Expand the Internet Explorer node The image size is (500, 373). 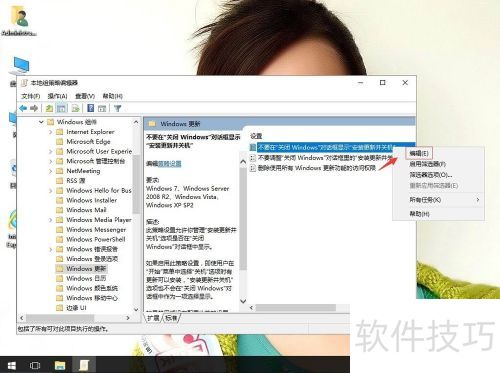coord(50,132)
